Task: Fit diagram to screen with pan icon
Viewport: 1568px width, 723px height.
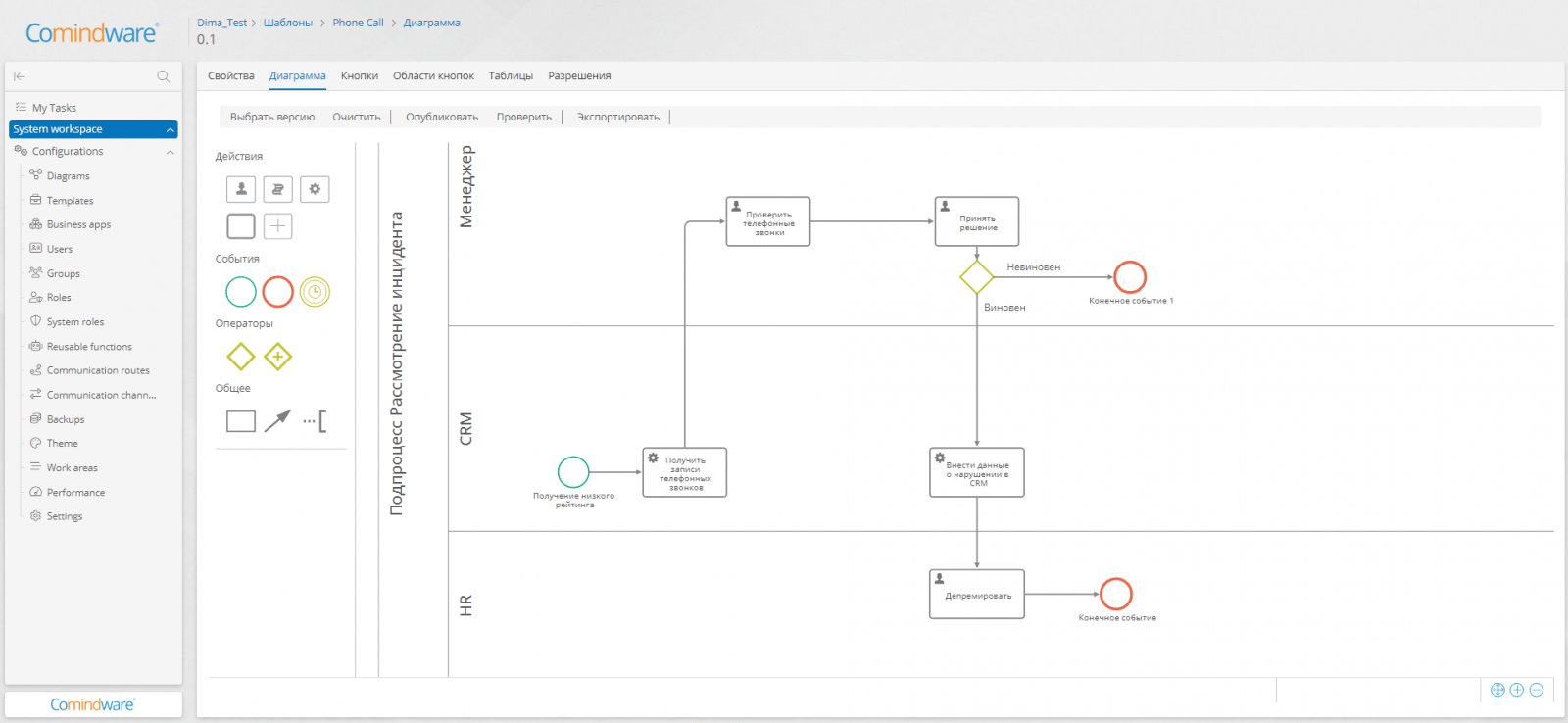Action: click(1497, 690)
